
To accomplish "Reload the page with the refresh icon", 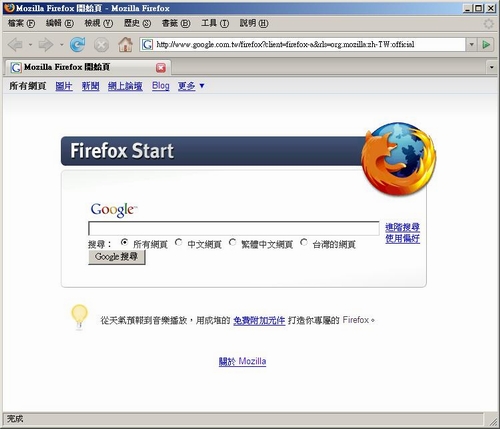I will (x=77, y=44).
